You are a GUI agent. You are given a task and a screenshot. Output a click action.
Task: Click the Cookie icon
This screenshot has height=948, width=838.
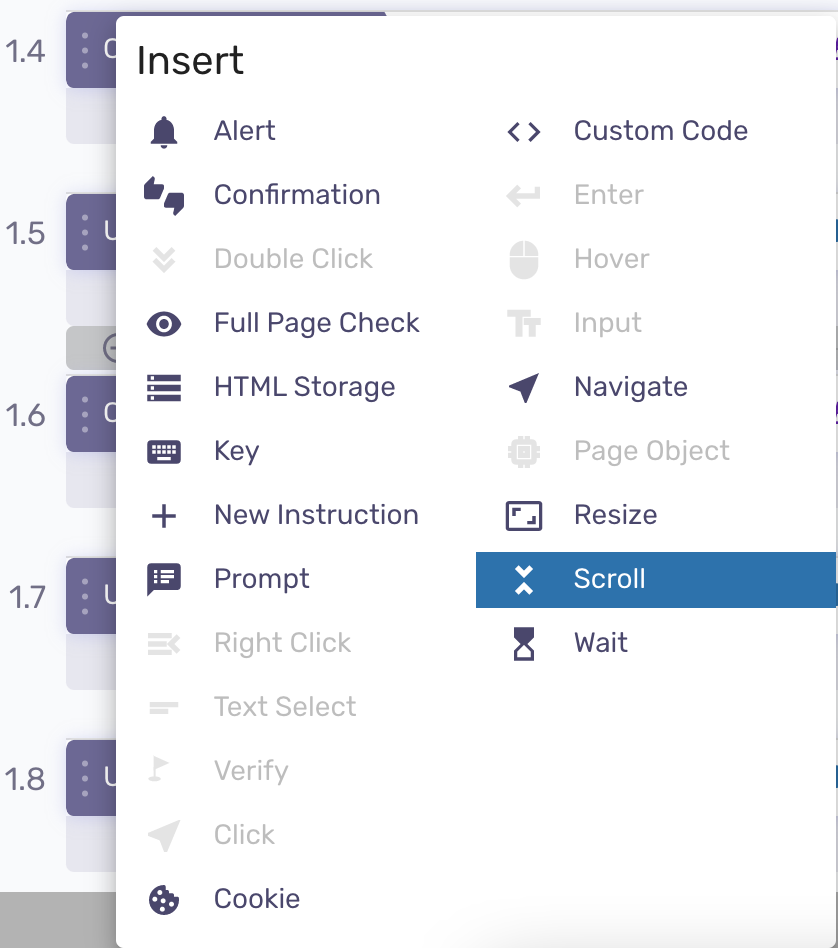[x=164, y=900]
